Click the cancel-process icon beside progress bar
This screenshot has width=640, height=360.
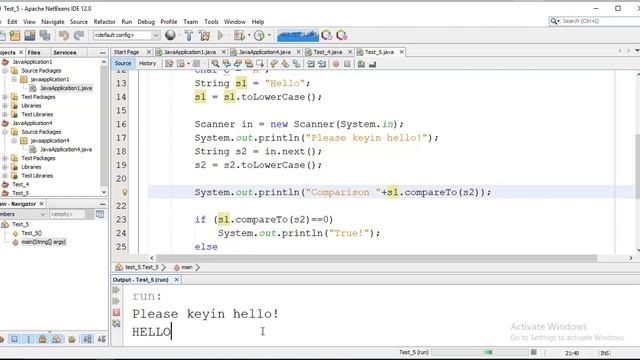(x=533, y=352)
